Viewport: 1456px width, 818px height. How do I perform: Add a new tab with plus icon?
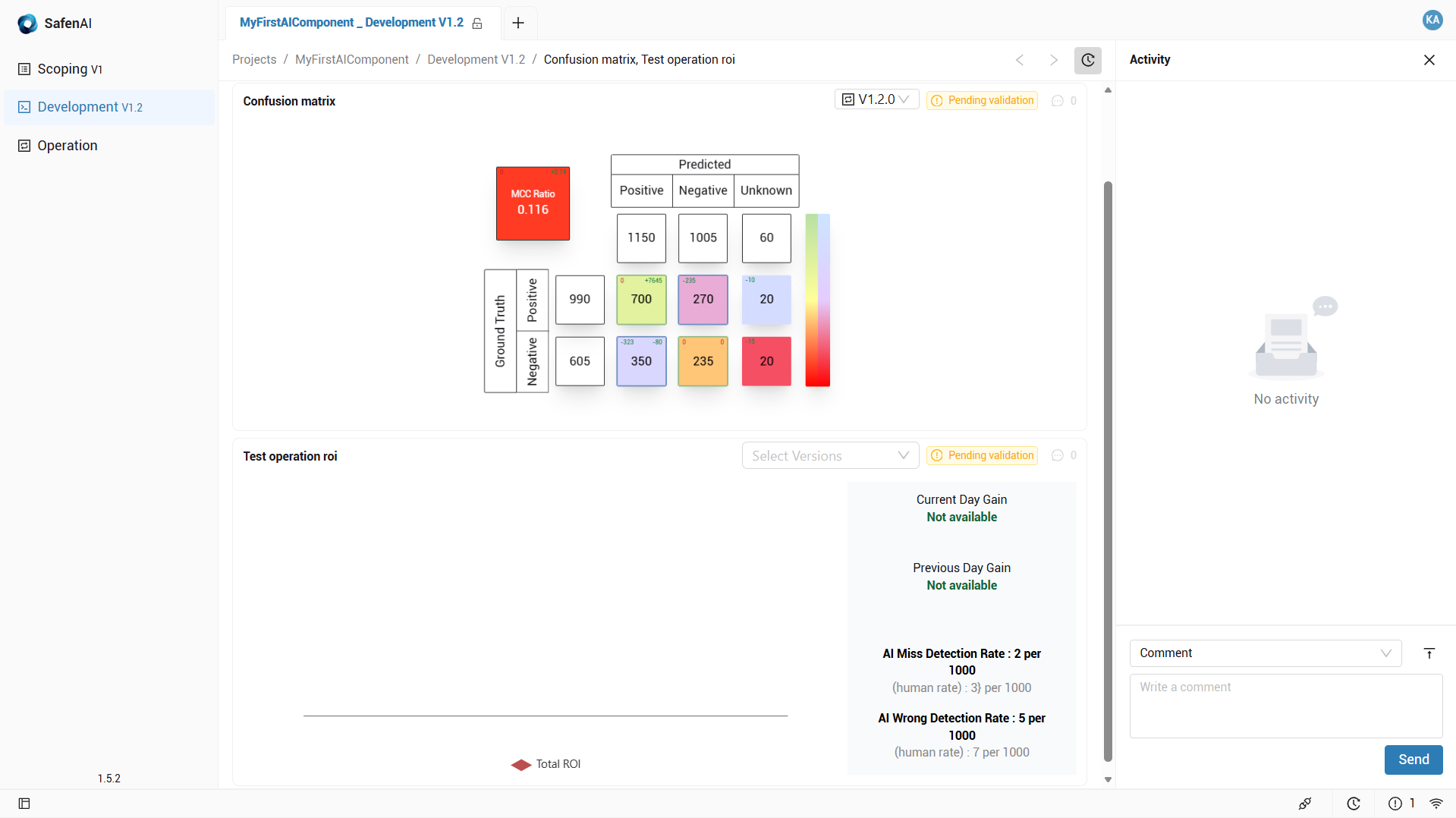pos(518,24)
